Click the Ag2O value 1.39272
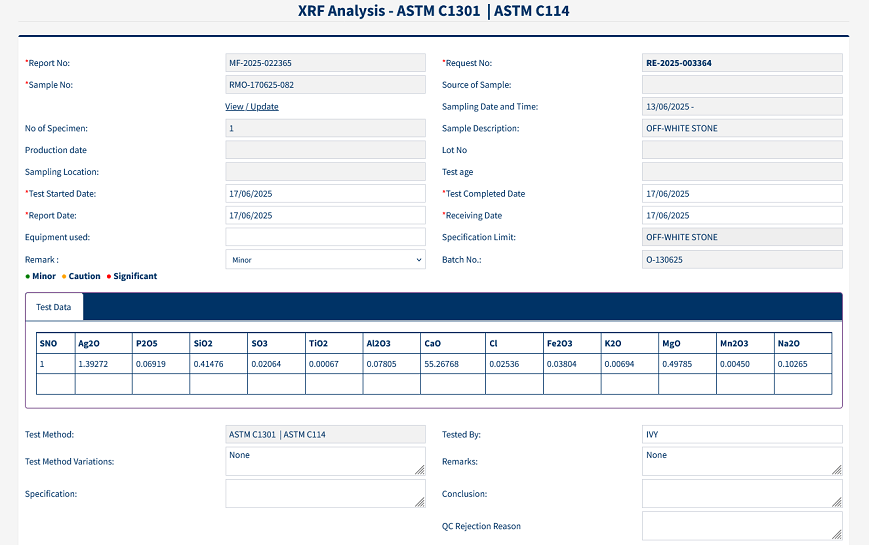The image size is (869, 545). [x=93, y=364]
